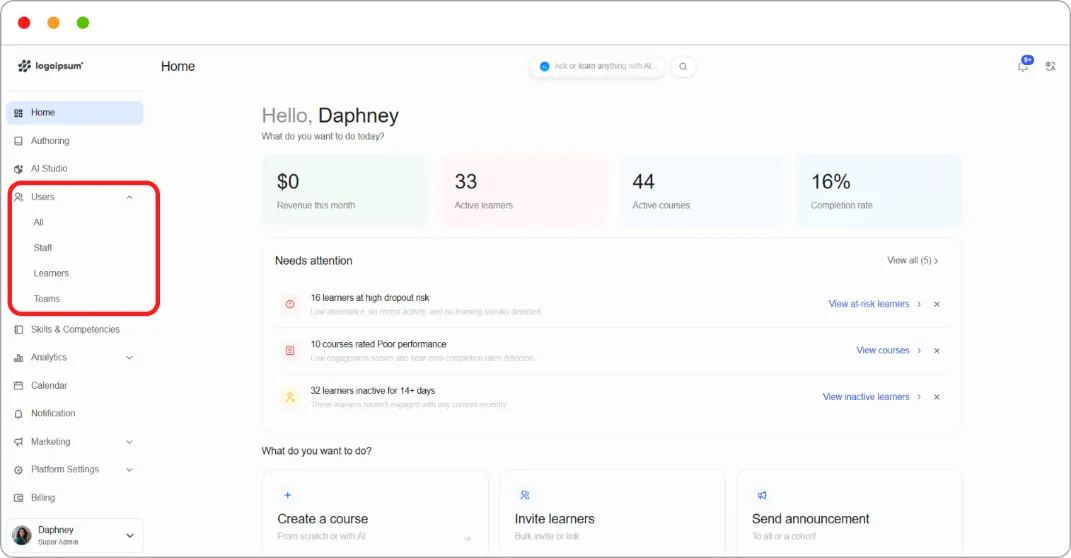Click the Marketing megaphone icon

pos(18,442)
